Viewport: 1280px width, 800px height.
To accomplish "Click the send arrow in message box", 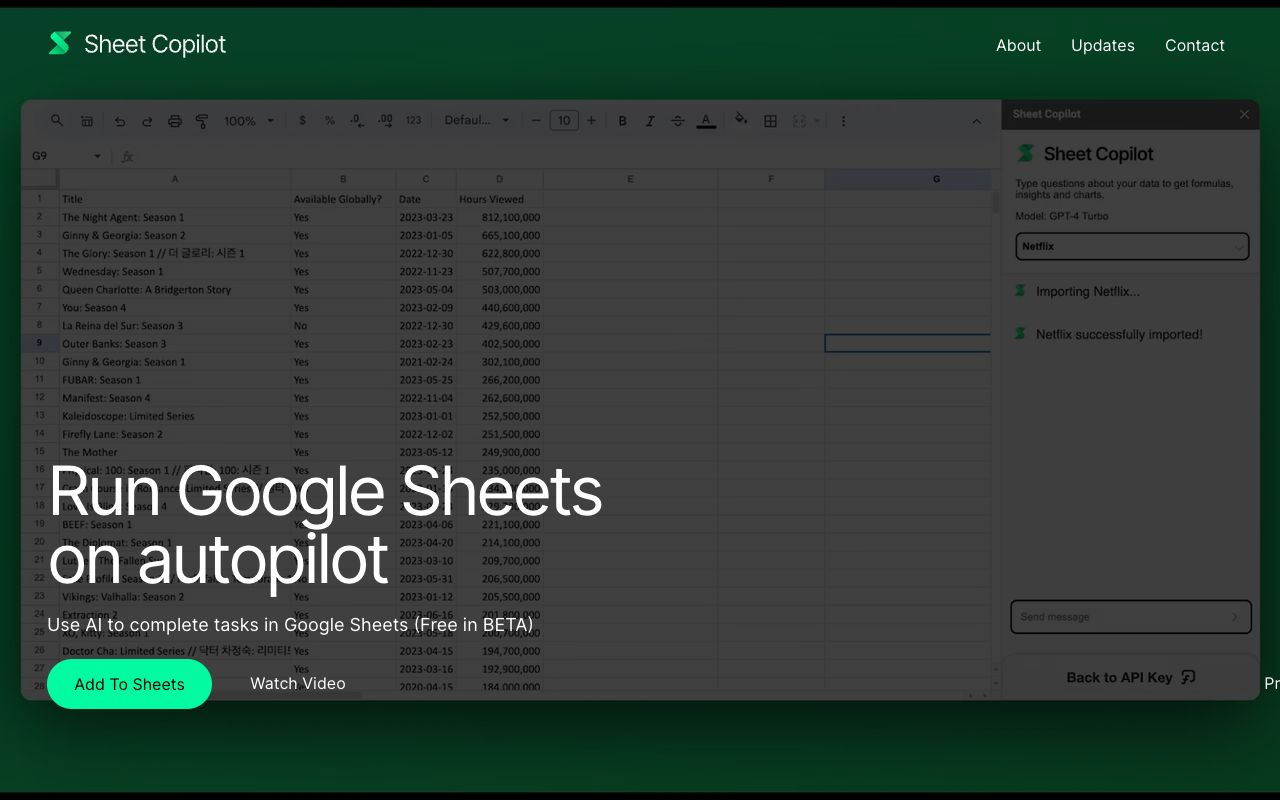I will (x=1235, y=617).
